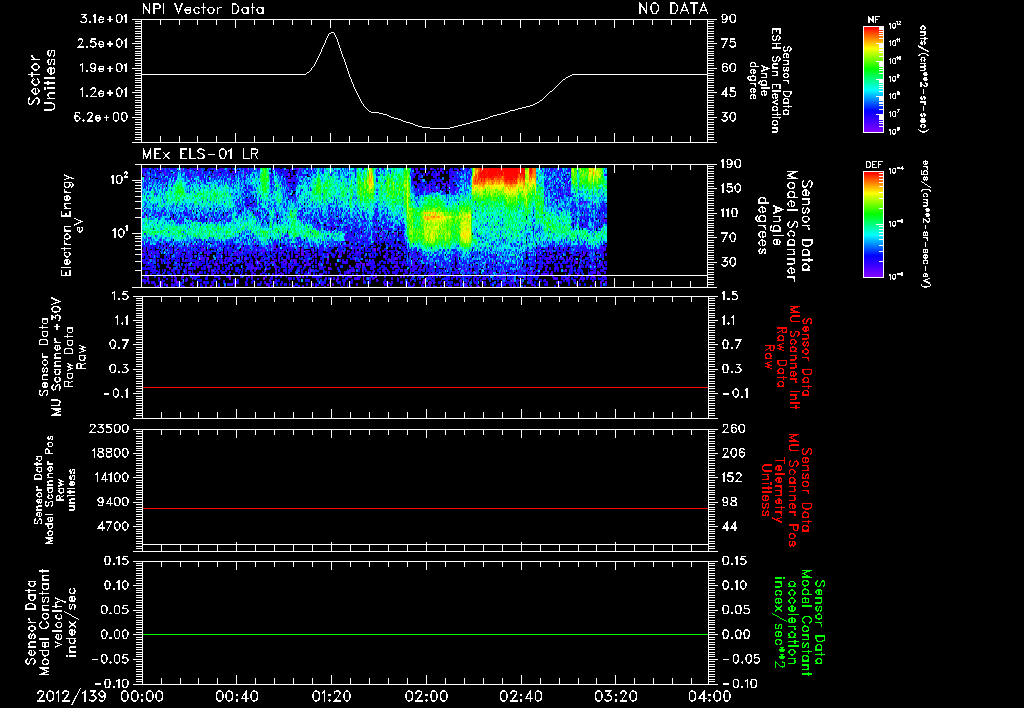The width and height of the screenshot is (1024, 708).
Task: Click the 01:20 time axis label
Action: click(x=331, y=696)
